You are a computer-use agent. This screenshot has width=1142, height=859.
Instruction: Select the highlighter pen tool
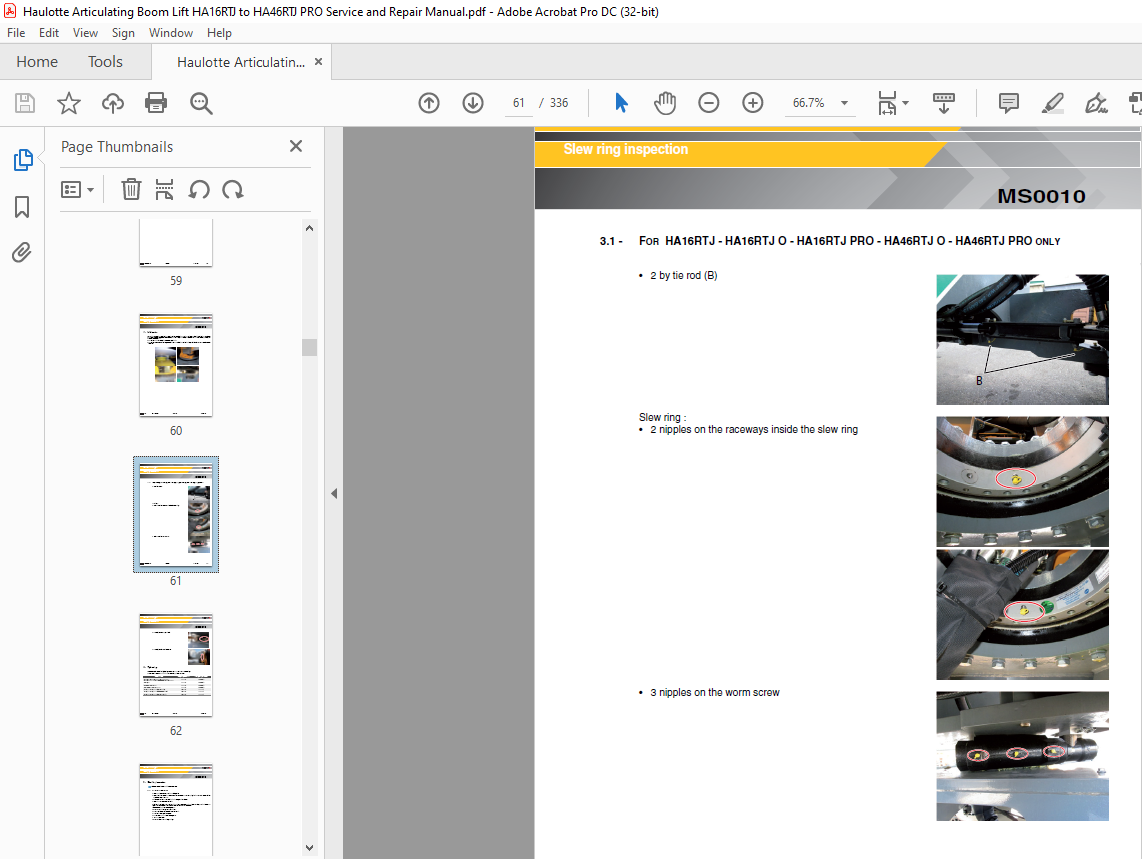click(x=1052, y=103)
